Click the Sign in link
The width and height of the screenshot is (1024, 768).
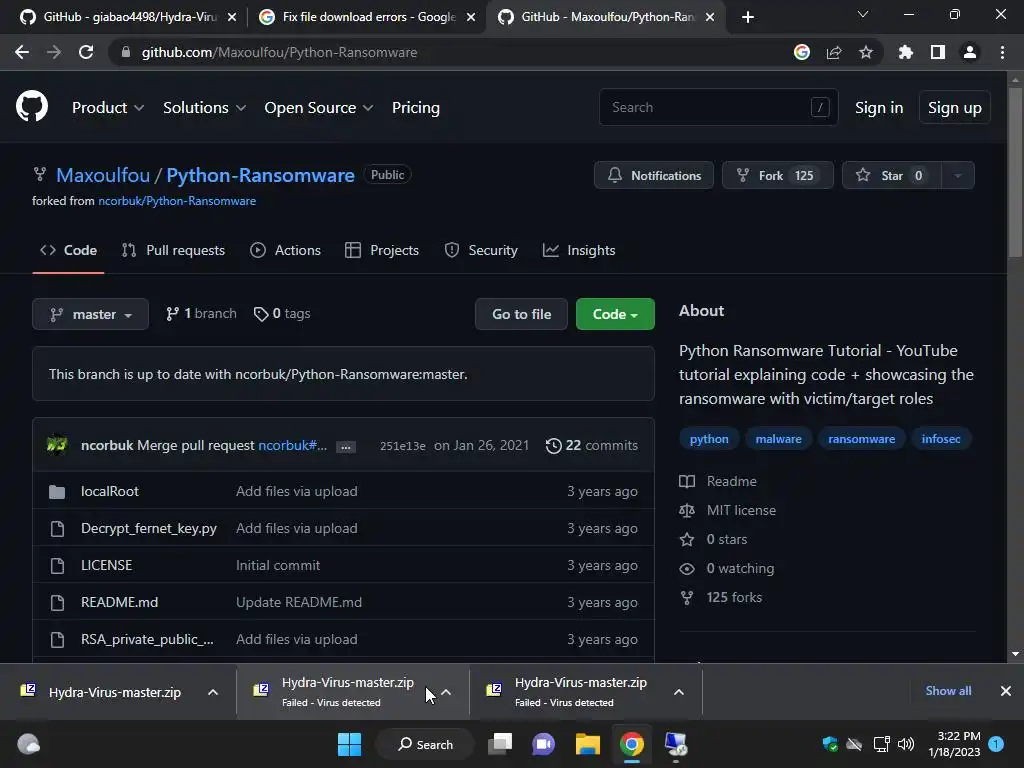(x=879, y=108)
